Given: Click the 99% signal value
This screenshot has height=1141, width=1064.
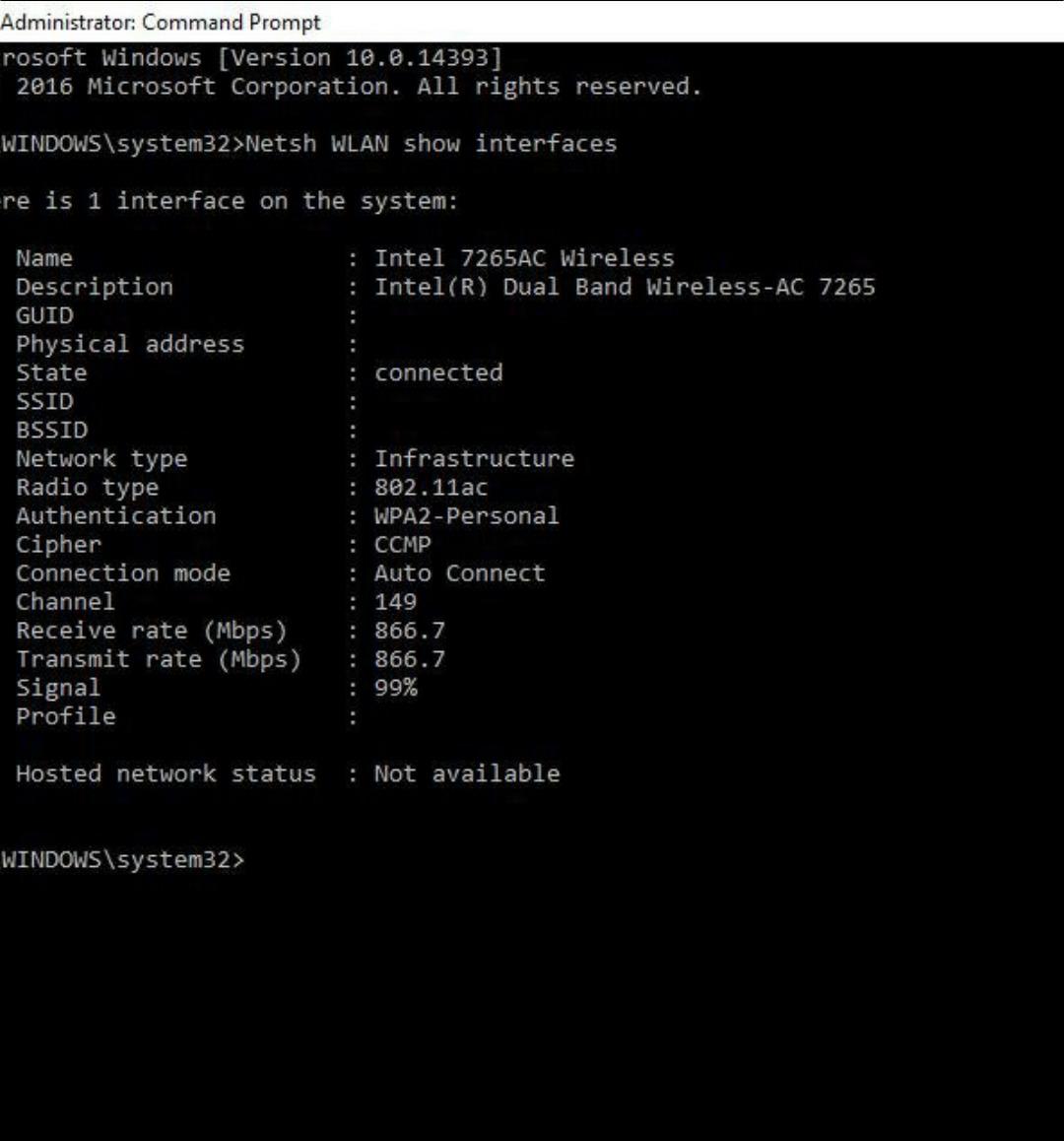Looking at the screenshot, I should 395,688.
